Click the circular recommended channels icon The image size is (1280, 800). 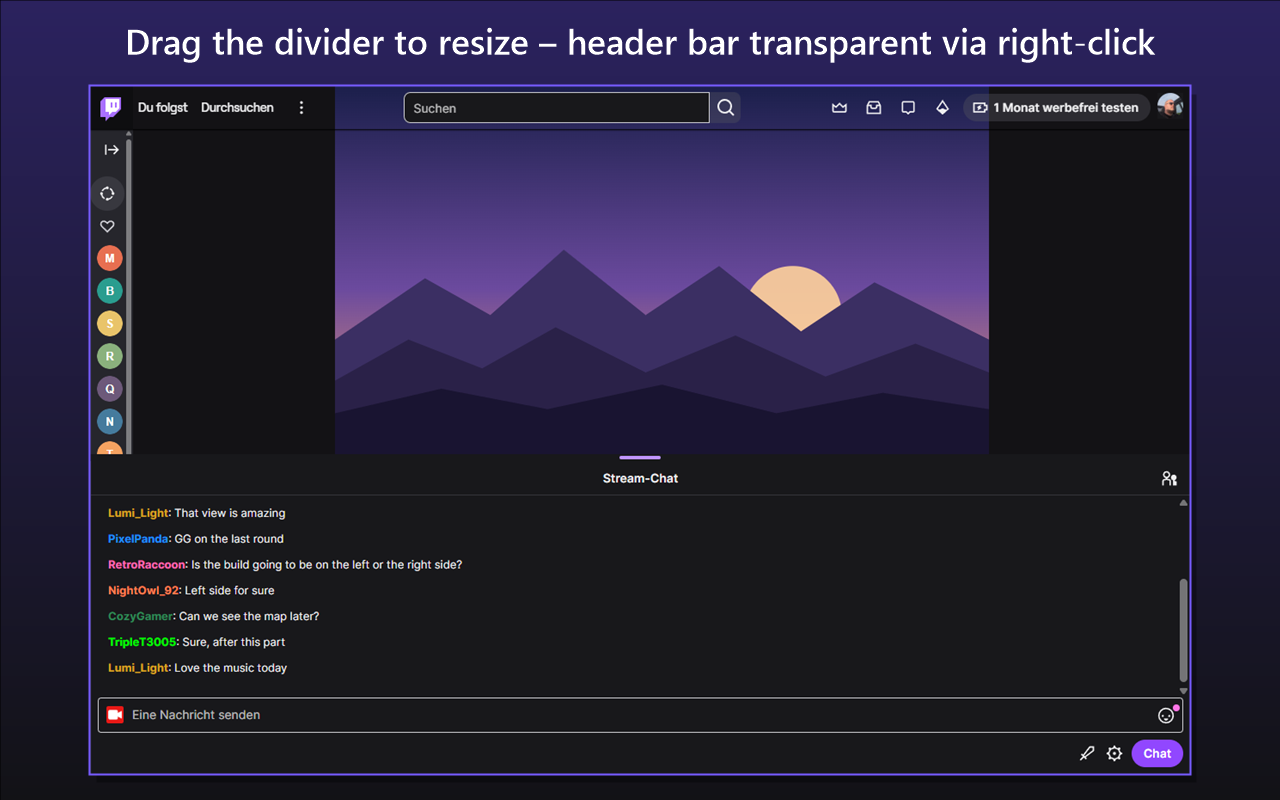tap(108, 193)
